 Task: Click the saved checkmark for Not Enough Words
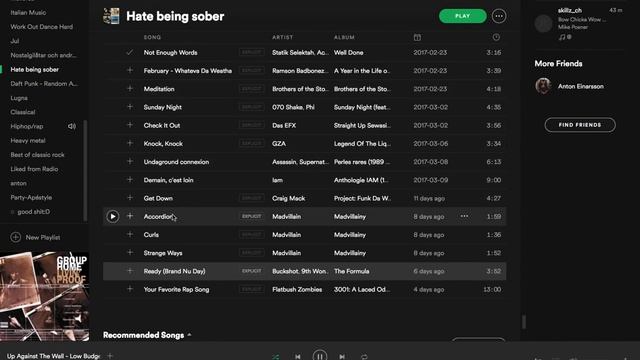(x=130, y=52)
